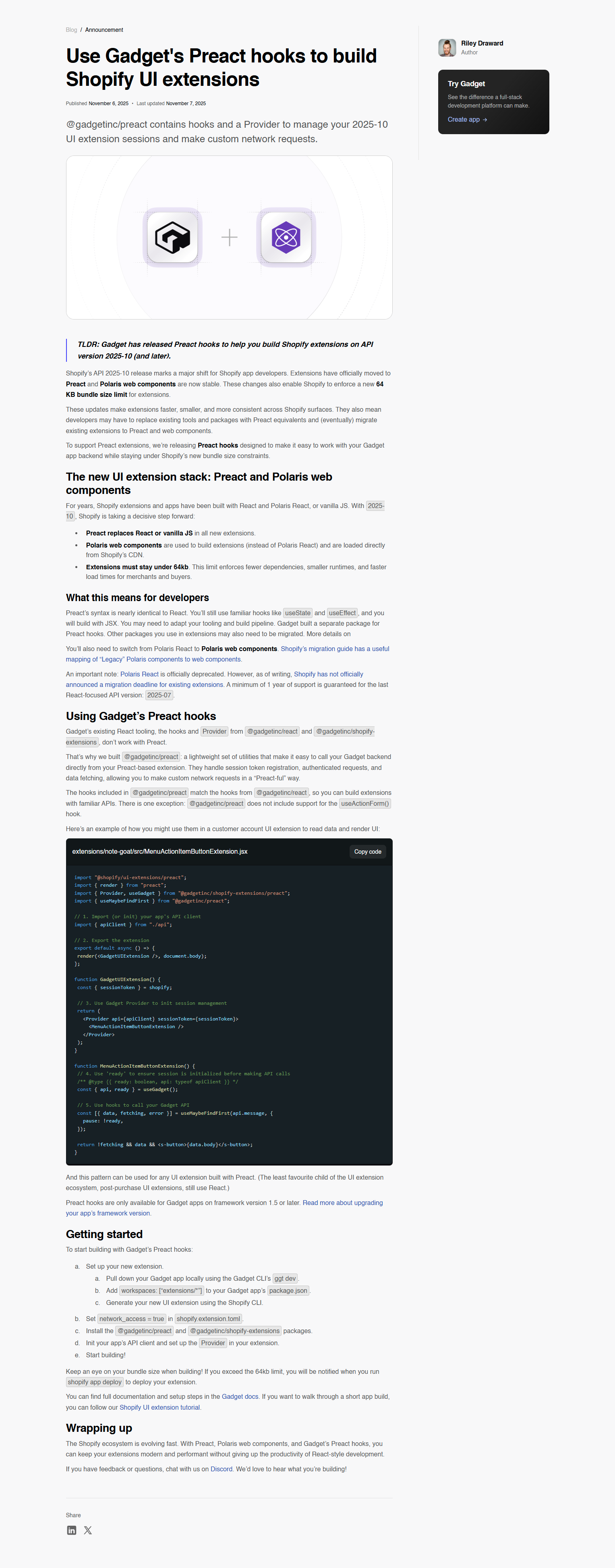Click the Start building! list item
This screenshot has height=1568, width=615.
[106, 1355]
